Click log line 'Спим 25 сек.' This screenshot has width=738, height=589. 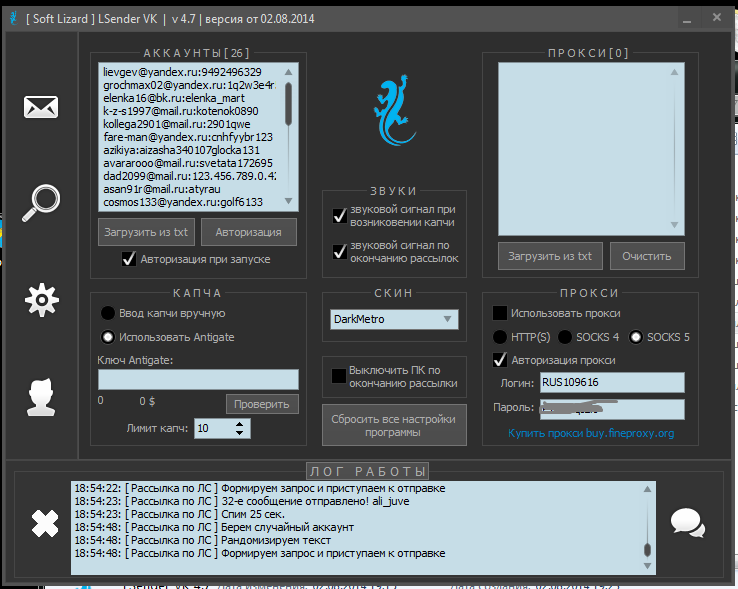[x=180, y=514]
